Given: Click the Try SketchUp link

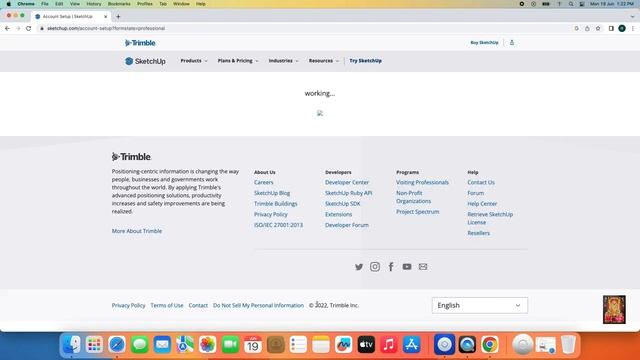Looking at the screenshot, I should [365, 61].
